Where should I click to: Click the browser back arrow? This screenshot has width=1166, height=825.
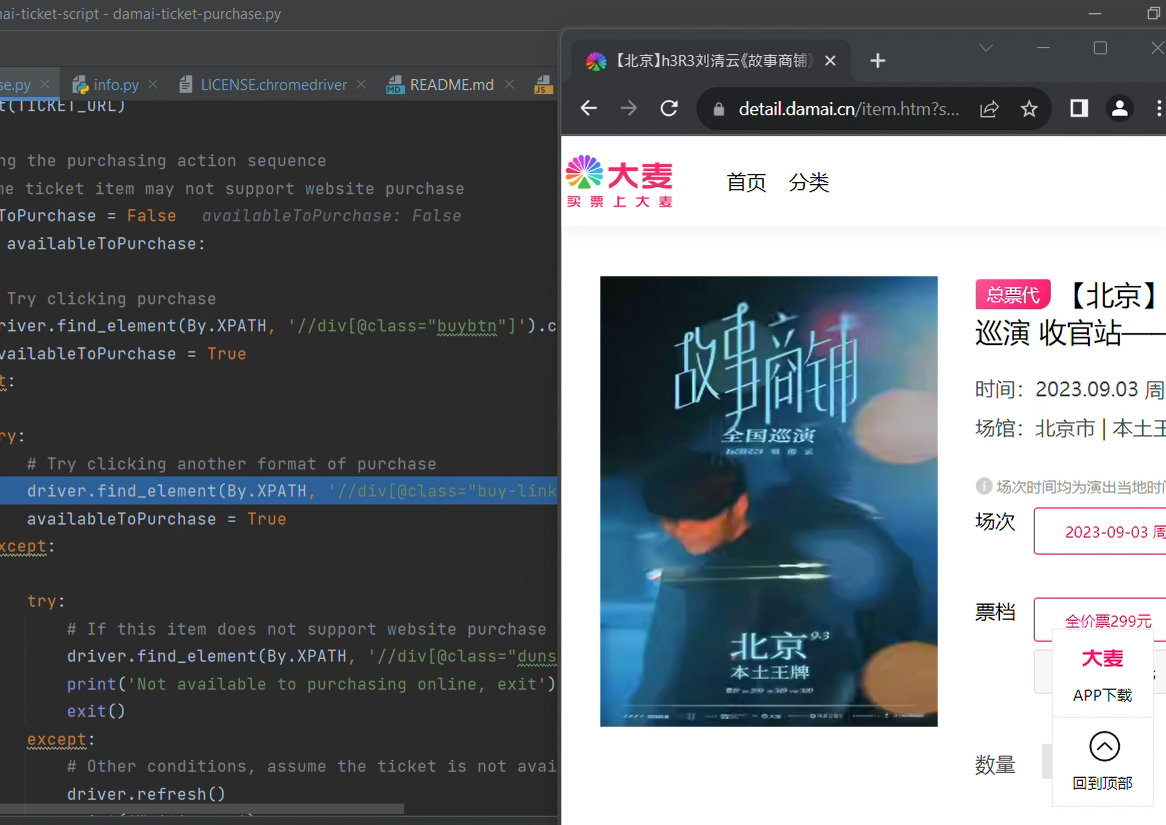589,109
